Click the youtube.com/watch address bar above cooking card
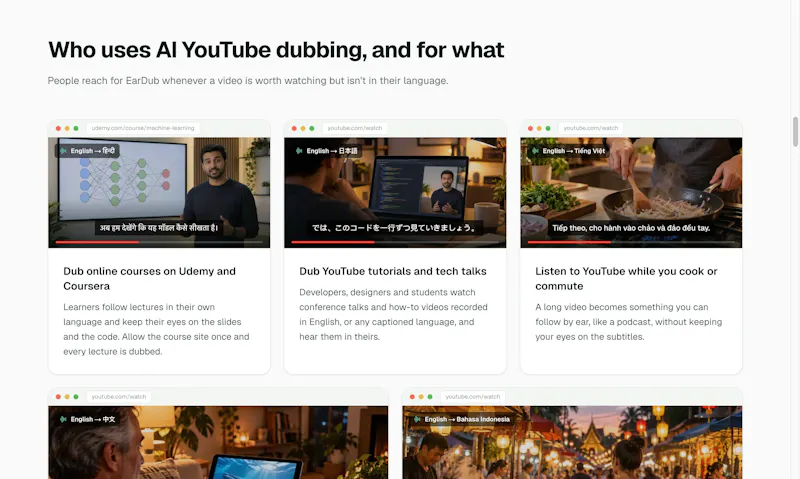 (591, 128)
